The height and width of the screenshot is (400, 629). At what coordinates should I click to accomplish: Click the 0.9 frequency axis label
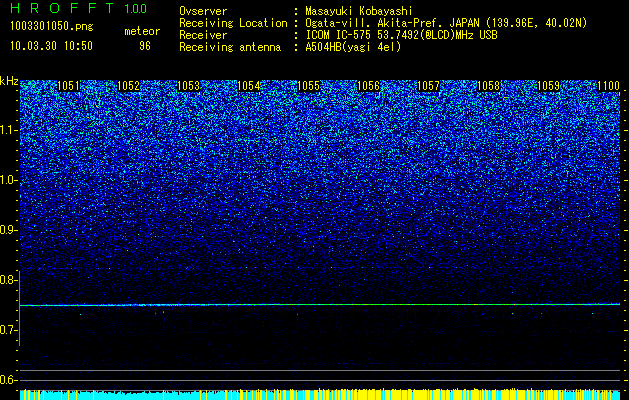coord(9,230)
